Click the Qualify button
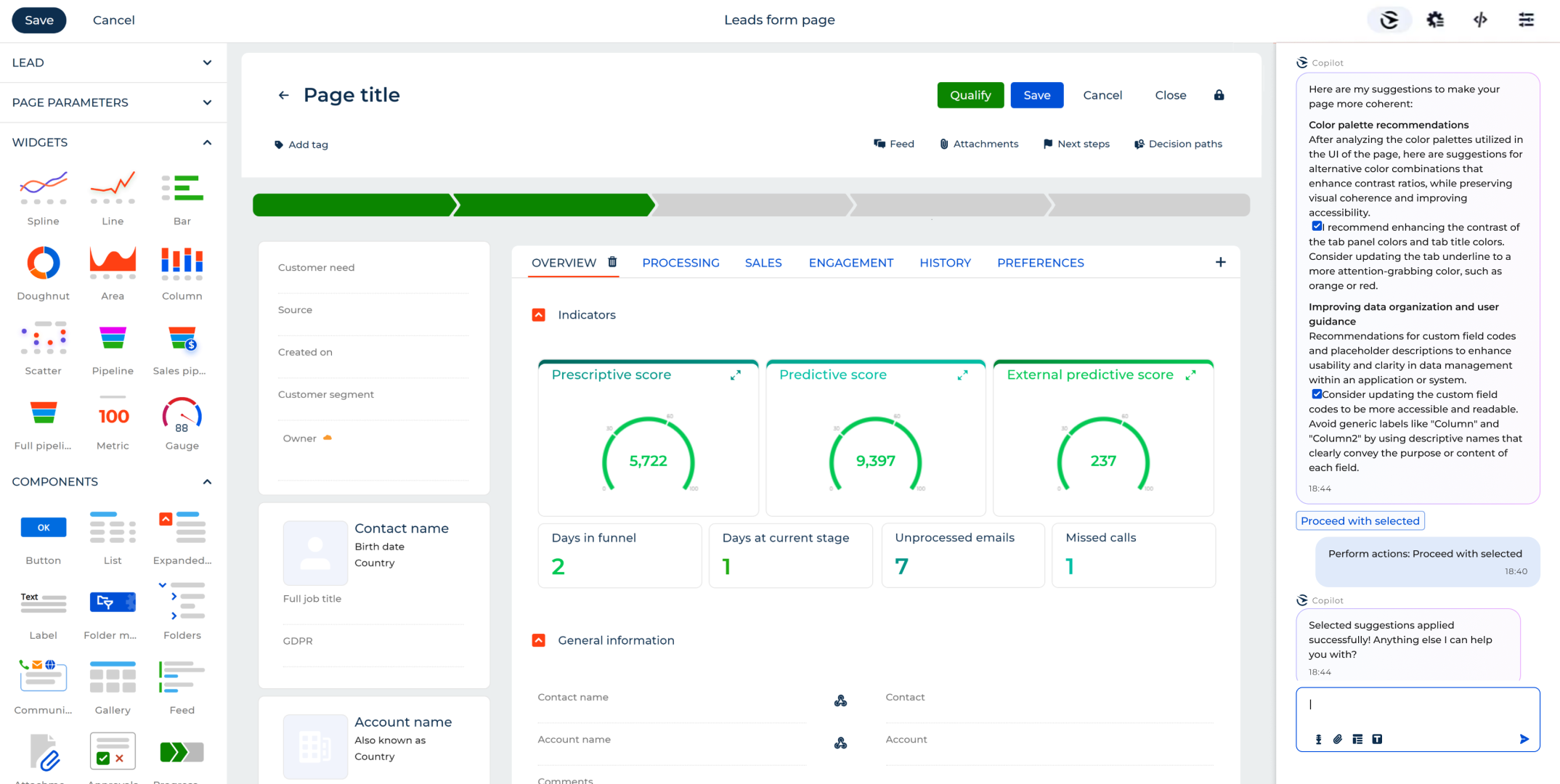The height and width of the screenshot is (784, 1560). (970, 95)
